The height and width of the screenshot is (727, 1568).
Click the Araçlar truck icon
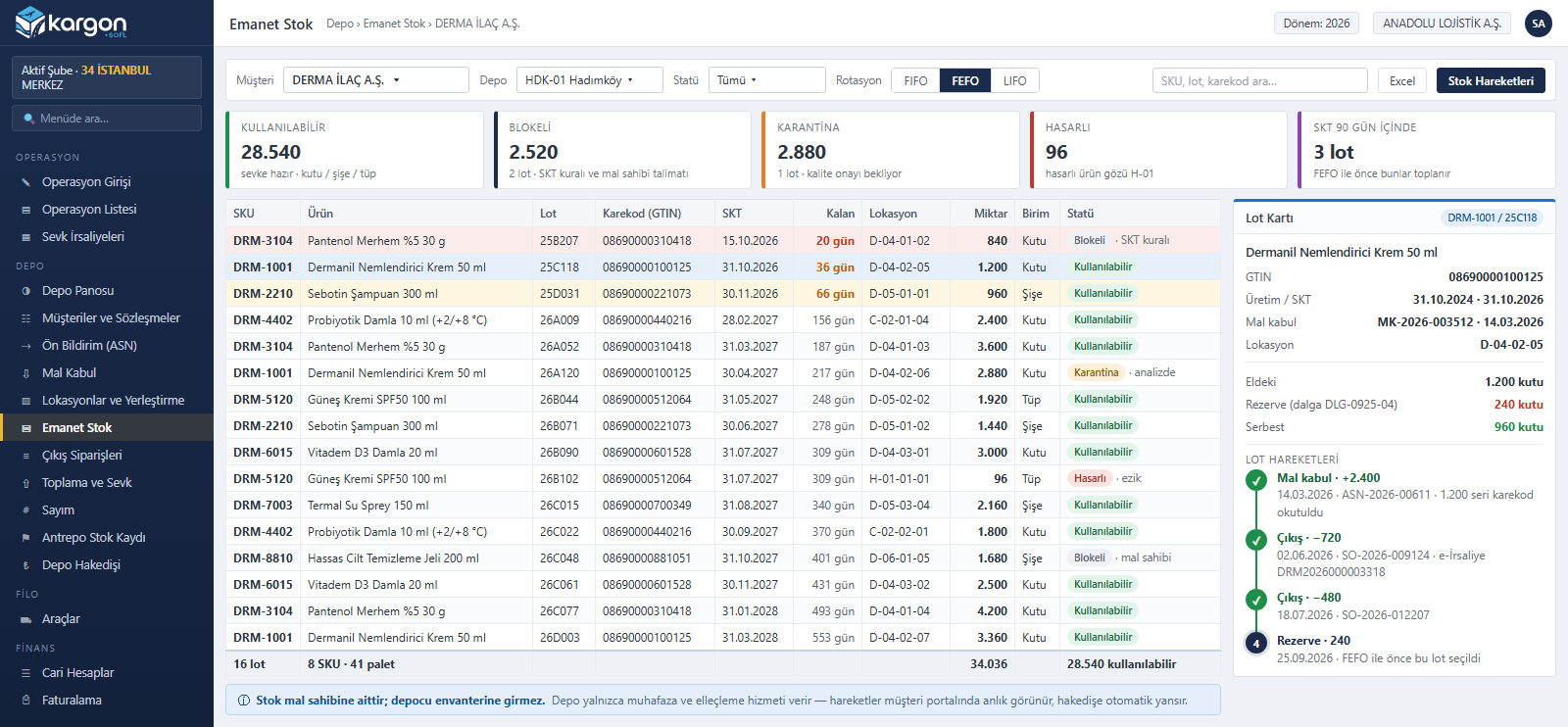26,619
